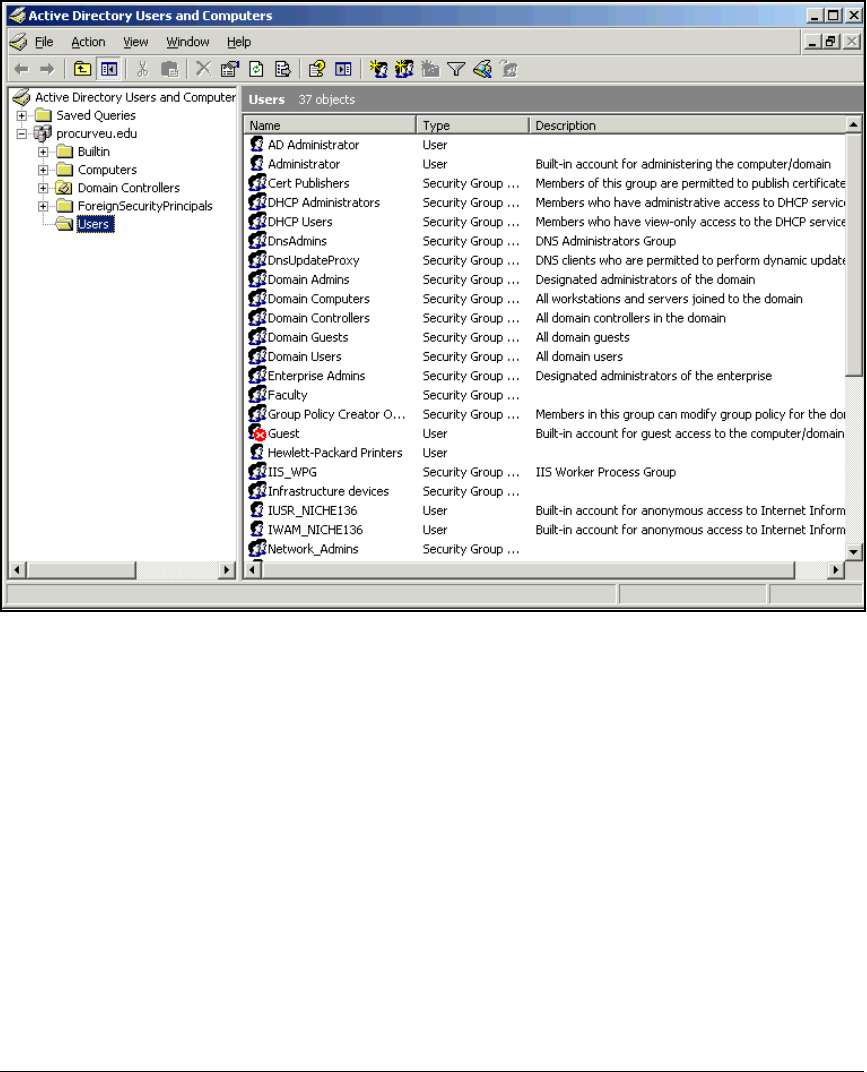The width and height of the screenshot is (867, 1072).
Task: Toggle Show/Hide Console Tree button
Action: tap(109, 69)
